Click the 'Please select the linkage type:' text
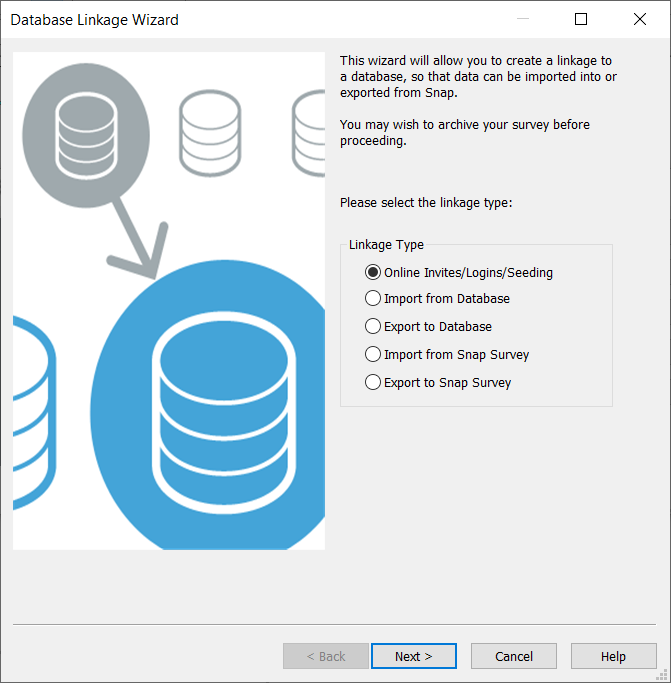The height and width of the screenshot is (683, 671). pyautogui.click(x=426, y=203)
